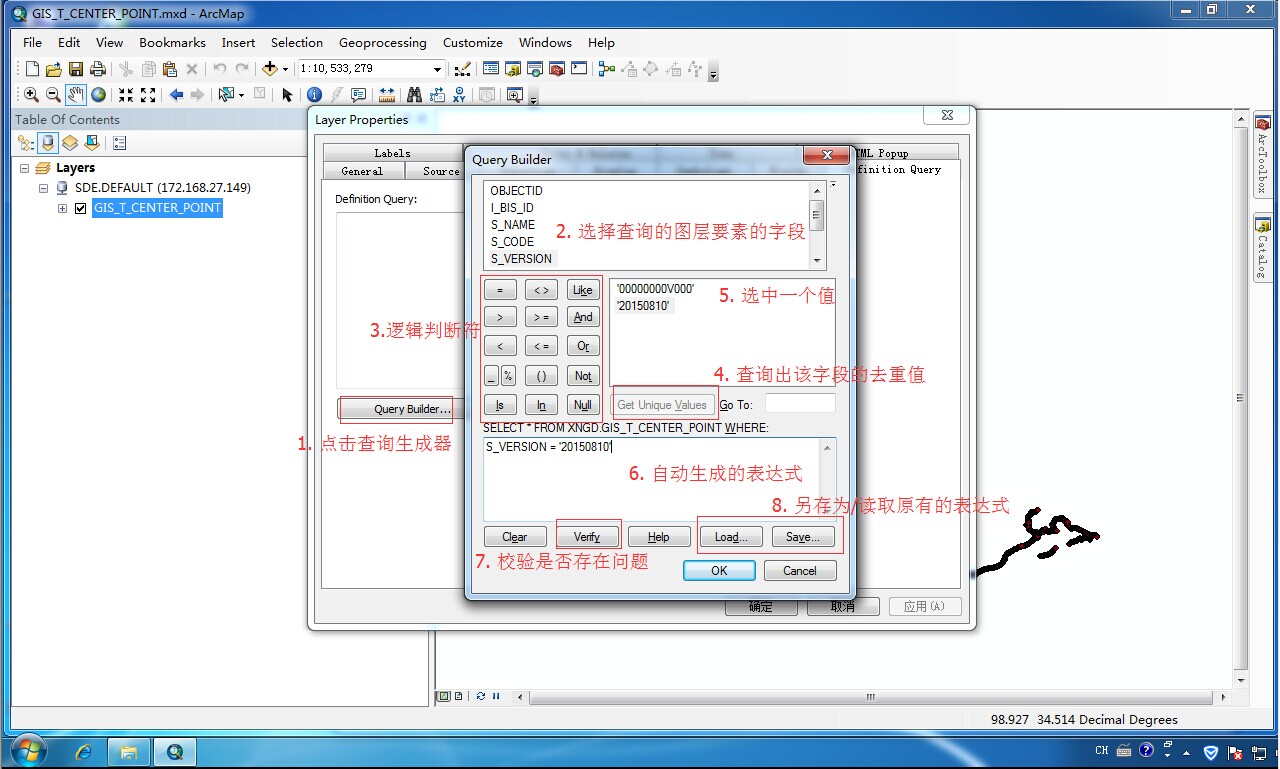Click the Load... button
The height and width of the screenshot is (769, 1280).
pos(731,537)
